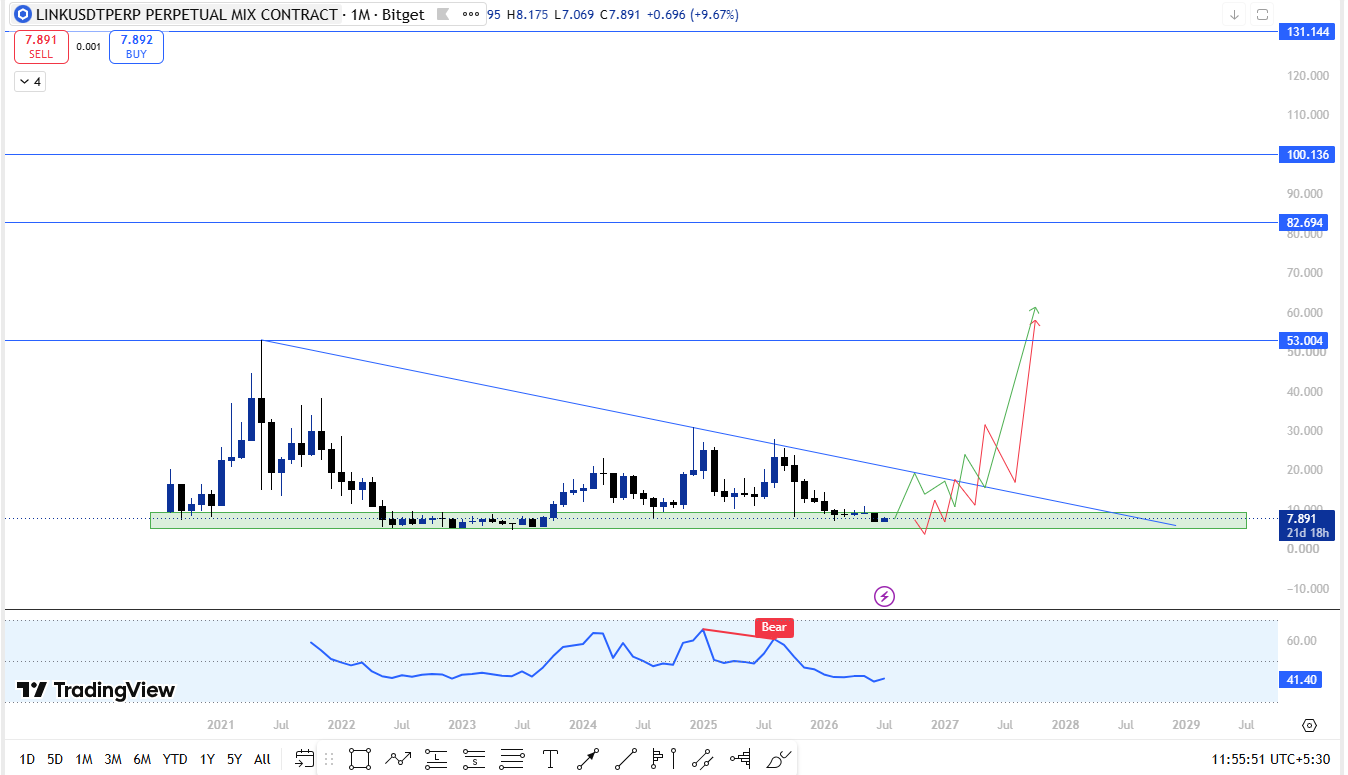
Task: Select the brush tool
Action: 779,759
